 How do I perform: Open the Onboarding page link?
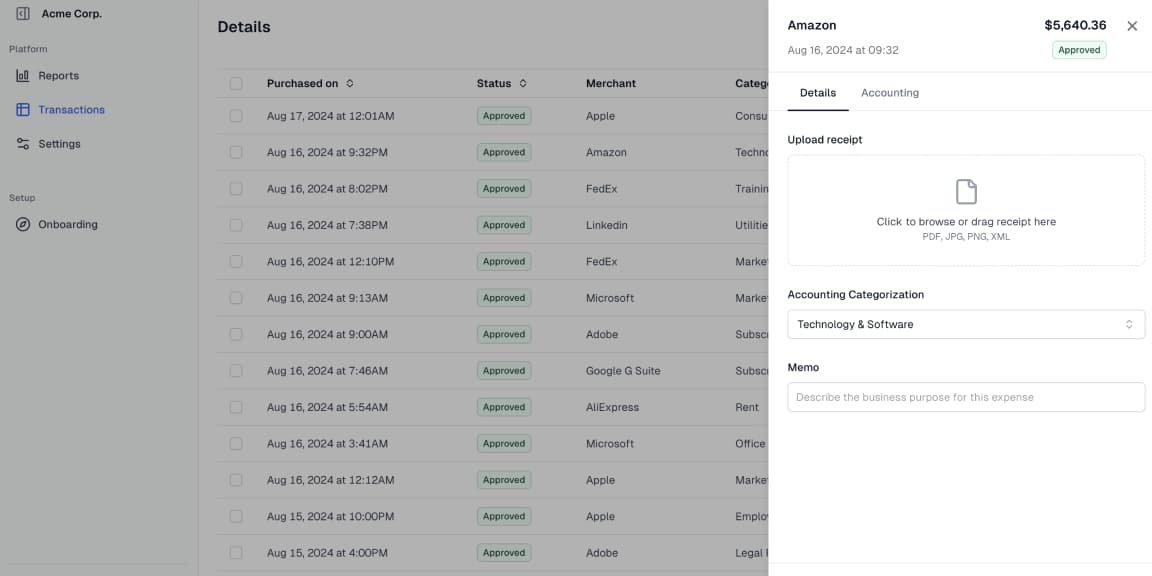68,225
